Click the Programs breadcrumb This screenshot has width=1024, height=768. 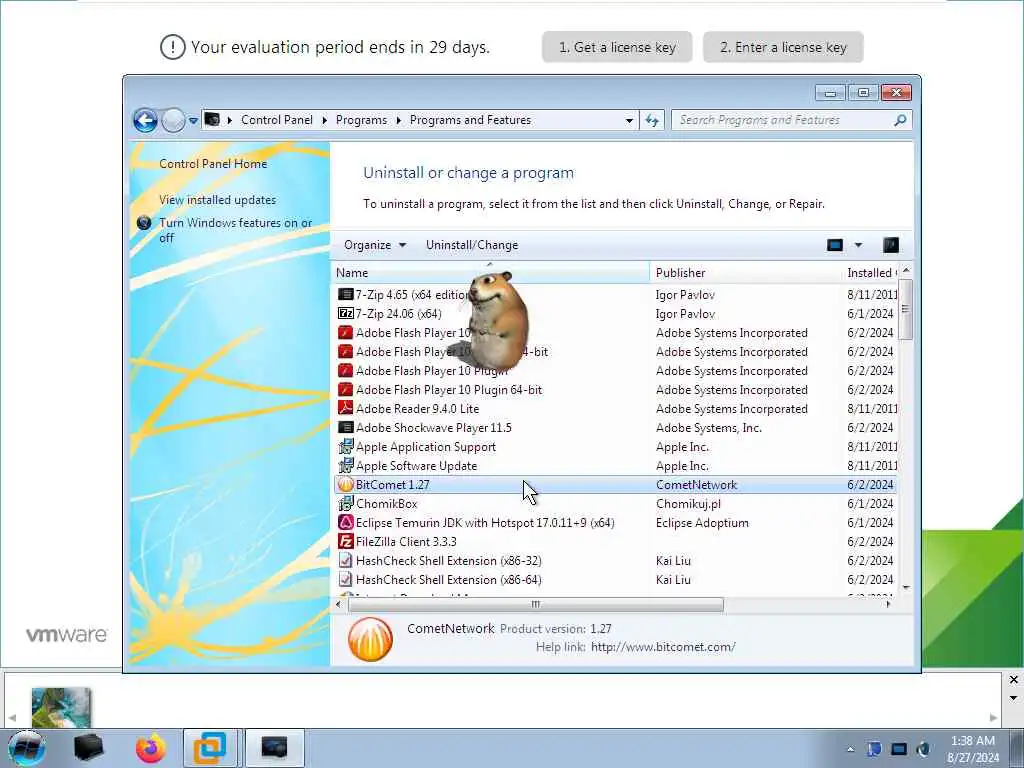[361, 120]
